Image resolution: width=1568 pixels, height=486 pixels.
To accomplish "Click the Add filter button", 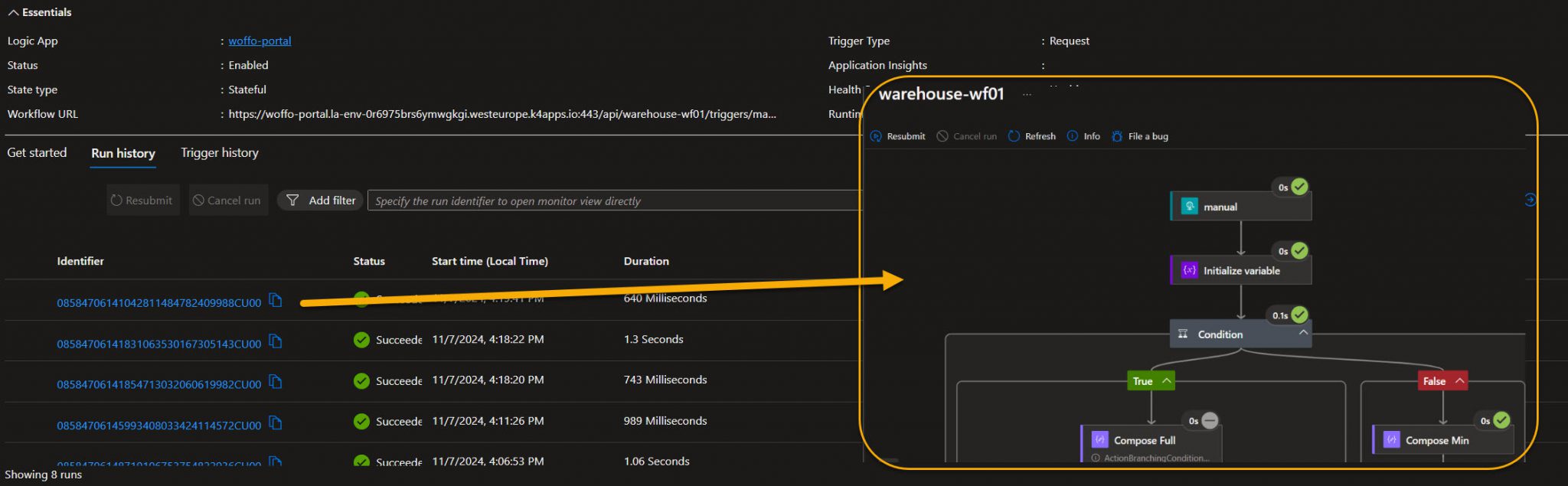I will coord(320,201).
